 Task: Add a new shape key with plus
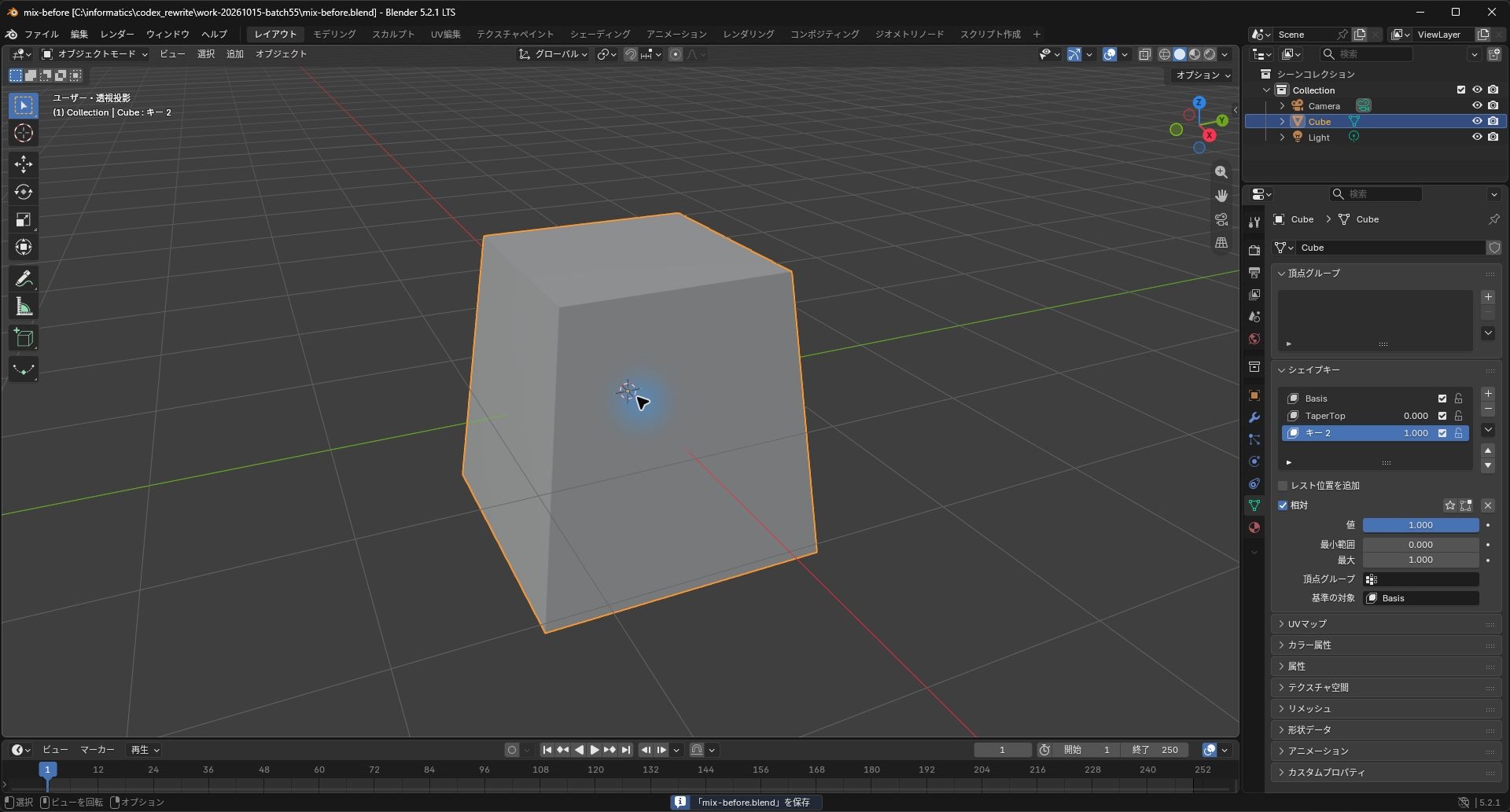coord(1488,394)
